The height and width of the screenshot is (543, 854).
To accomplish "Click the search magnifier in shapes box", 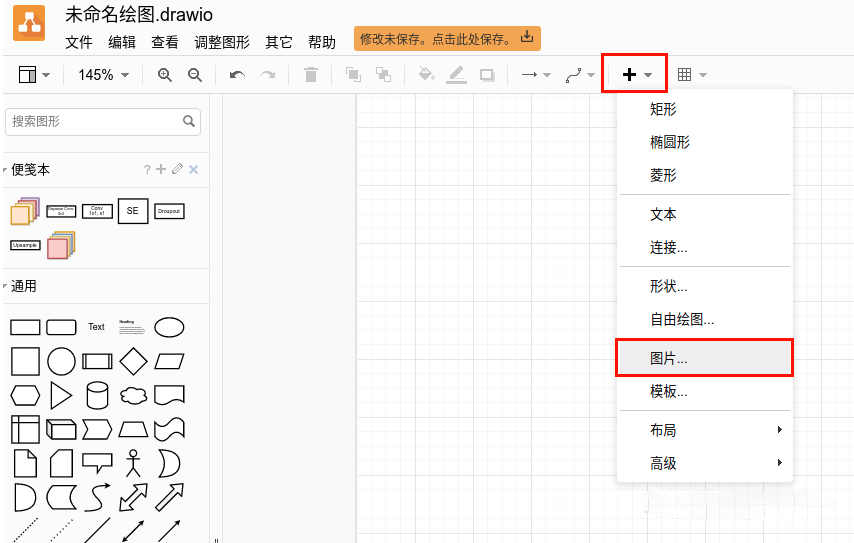I will click(x=188, y=121).
